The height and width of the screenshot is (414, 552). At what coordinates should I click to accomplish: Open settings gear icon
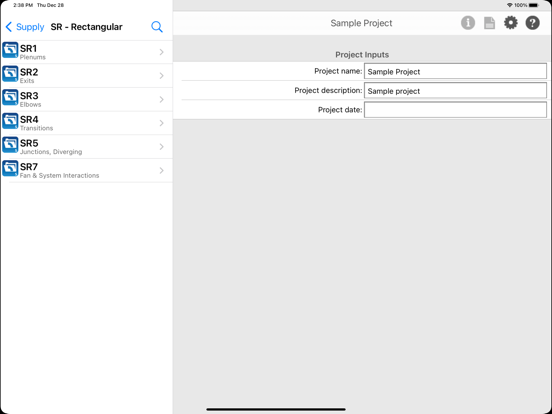click(511, 23)
